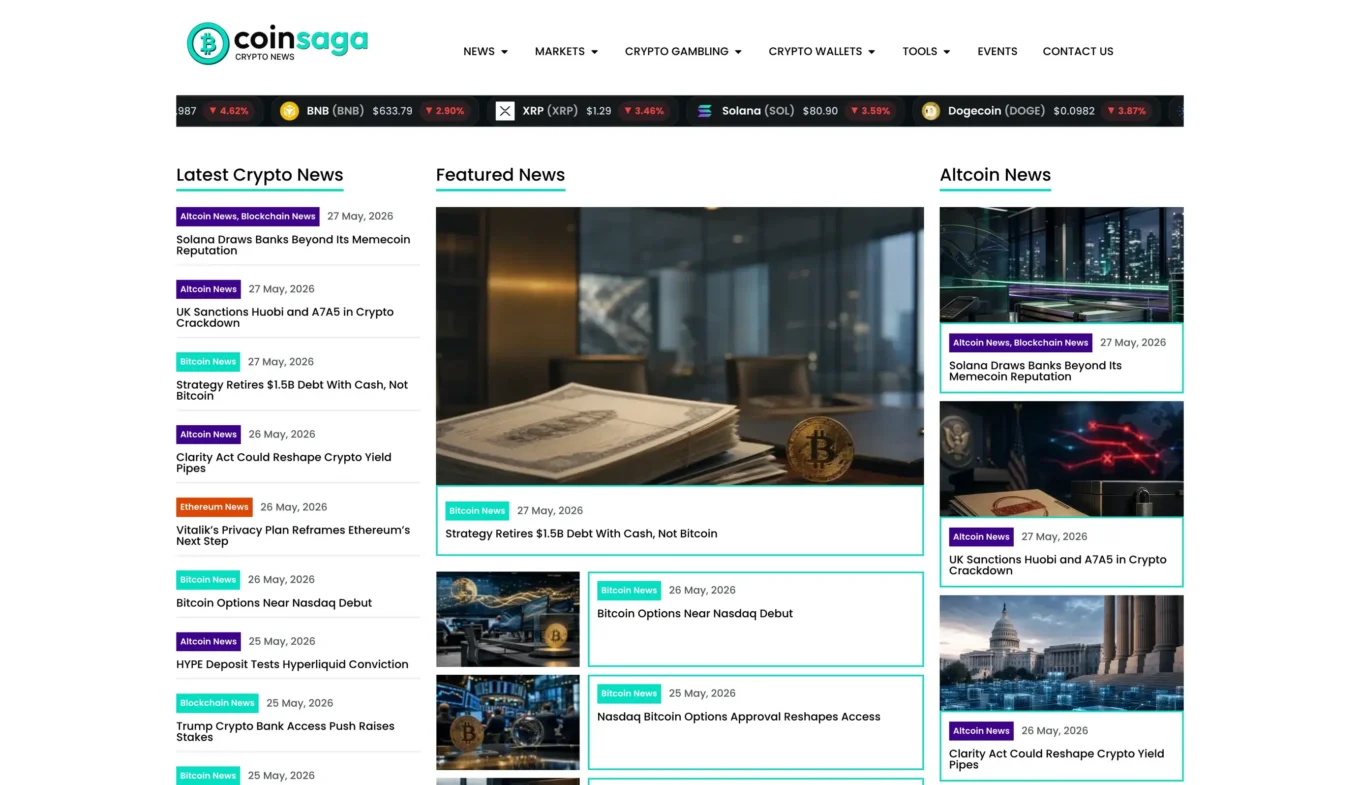
Task: Click Altcoin sidebar Capitol building image
Action: [1062, 652]
